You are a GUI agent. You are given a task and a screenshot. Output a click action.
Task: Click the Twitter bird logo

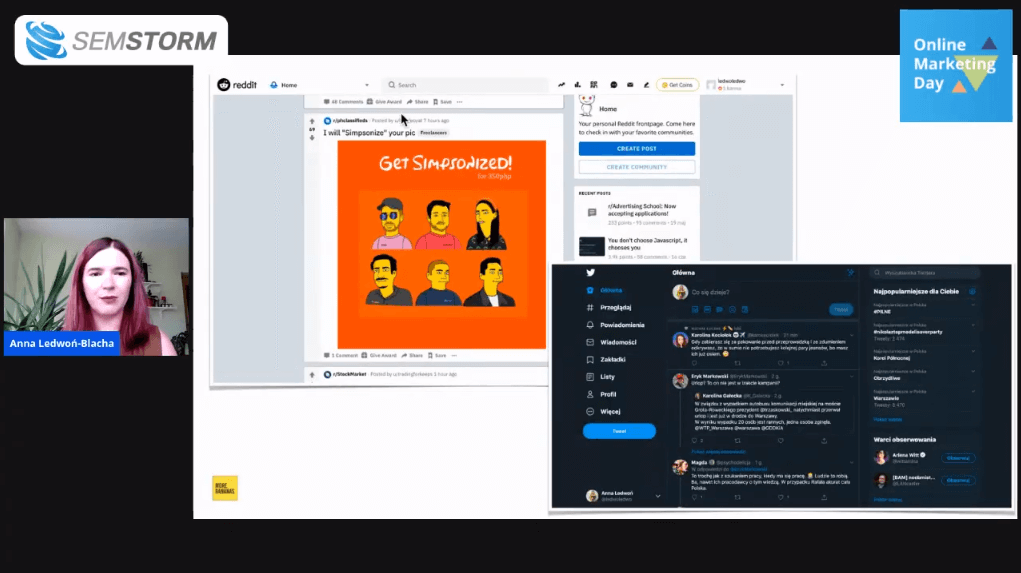(590, 273)
